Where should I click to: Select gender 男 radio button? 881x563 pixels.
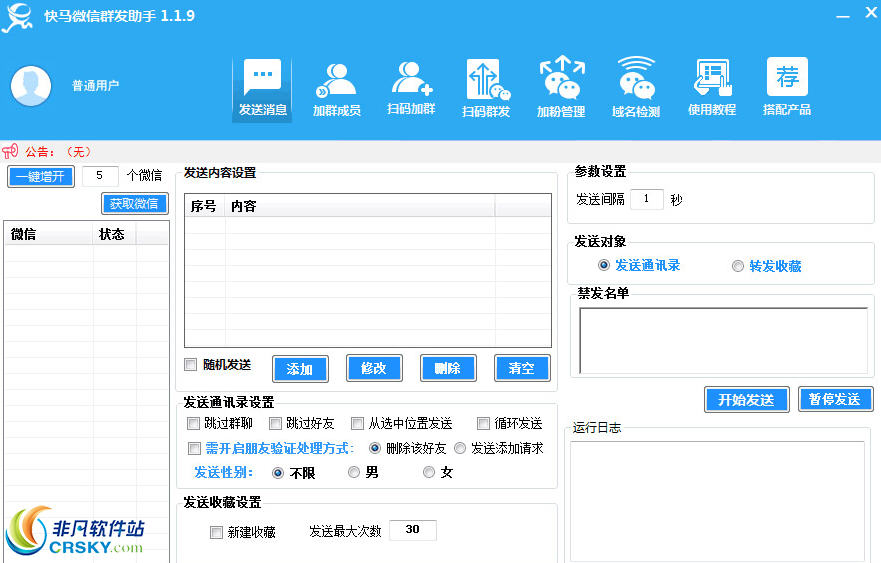point(354,472)
